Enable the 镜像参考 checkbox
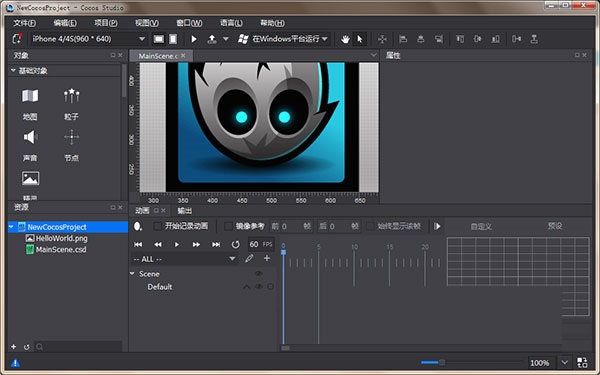 (228, 226)
